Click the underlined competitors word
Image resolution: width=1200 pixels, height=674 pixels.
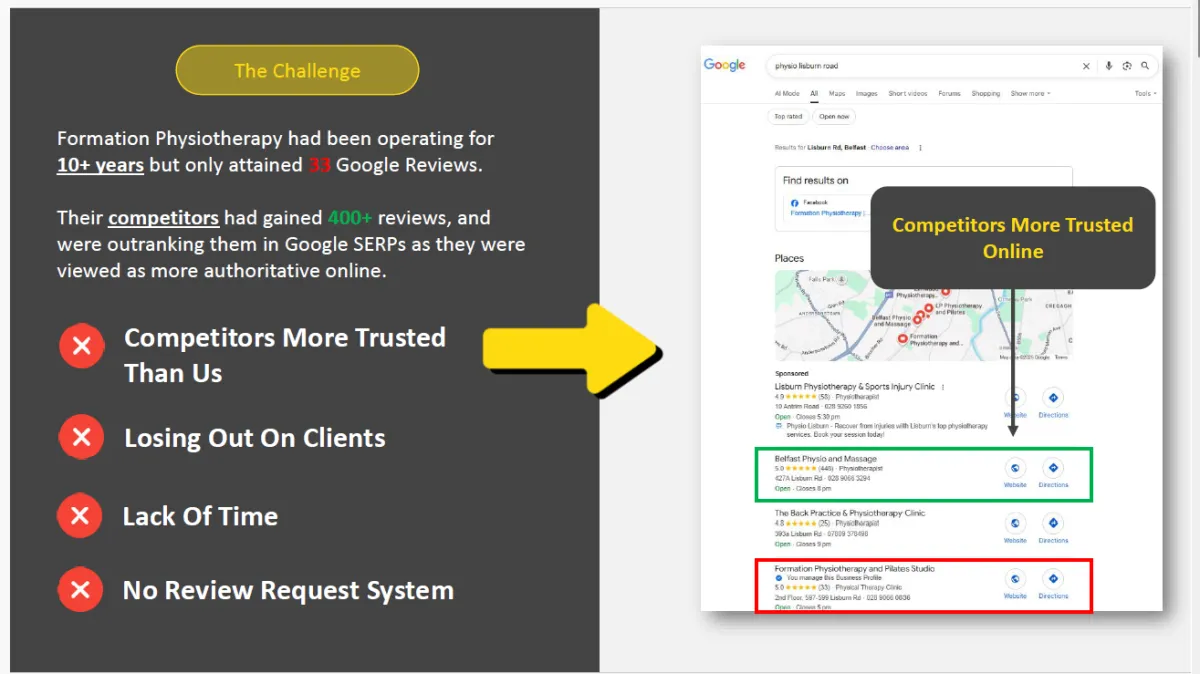coord(163,218)
